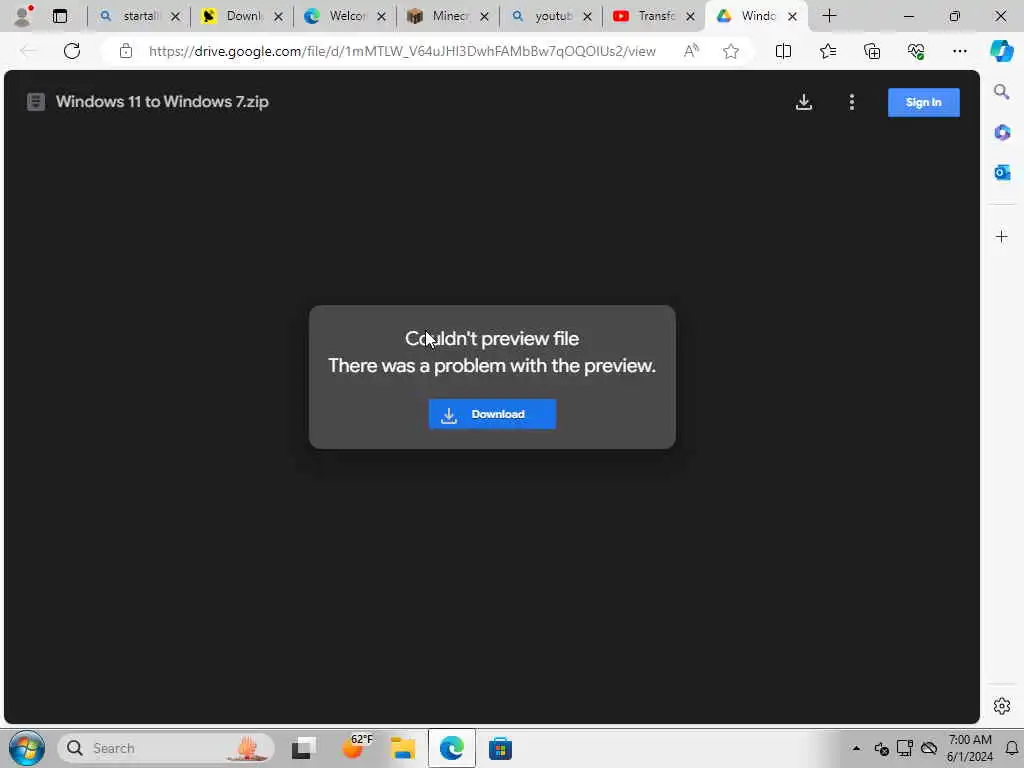Click the browser back arrow

(x=27, y=51)
